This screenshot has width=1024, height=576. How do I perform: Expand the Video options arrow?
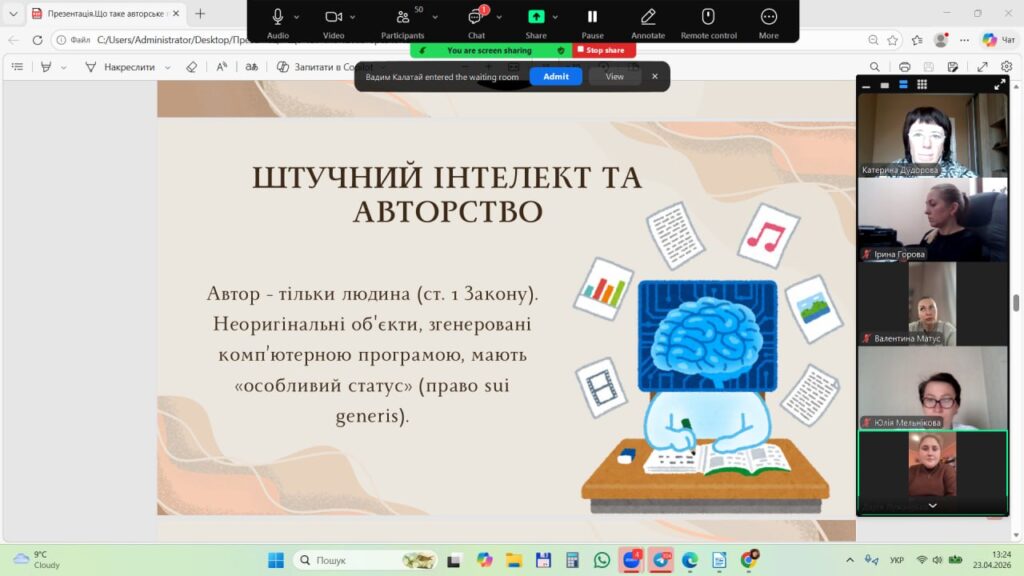pos(353,17)
